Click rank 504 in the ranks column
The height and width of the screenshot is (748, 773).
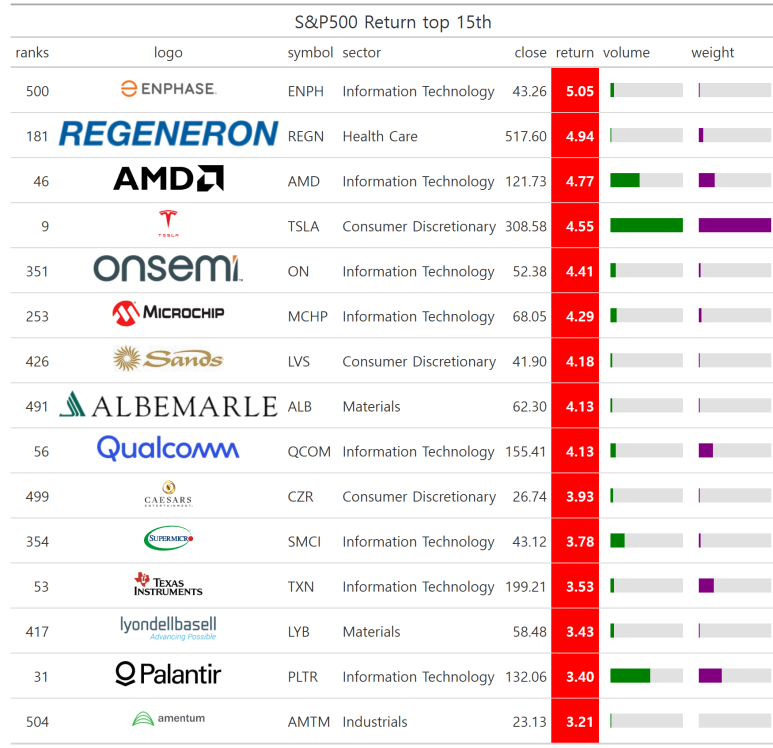(x=37, y=722)
